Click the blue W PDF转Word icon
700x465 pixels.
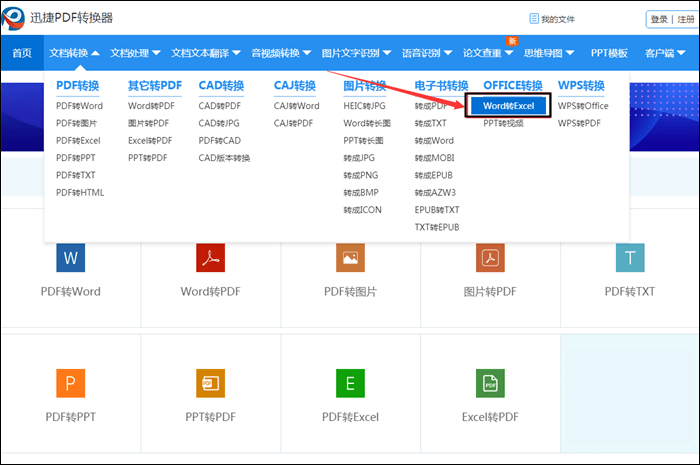(x=71, y=258)
